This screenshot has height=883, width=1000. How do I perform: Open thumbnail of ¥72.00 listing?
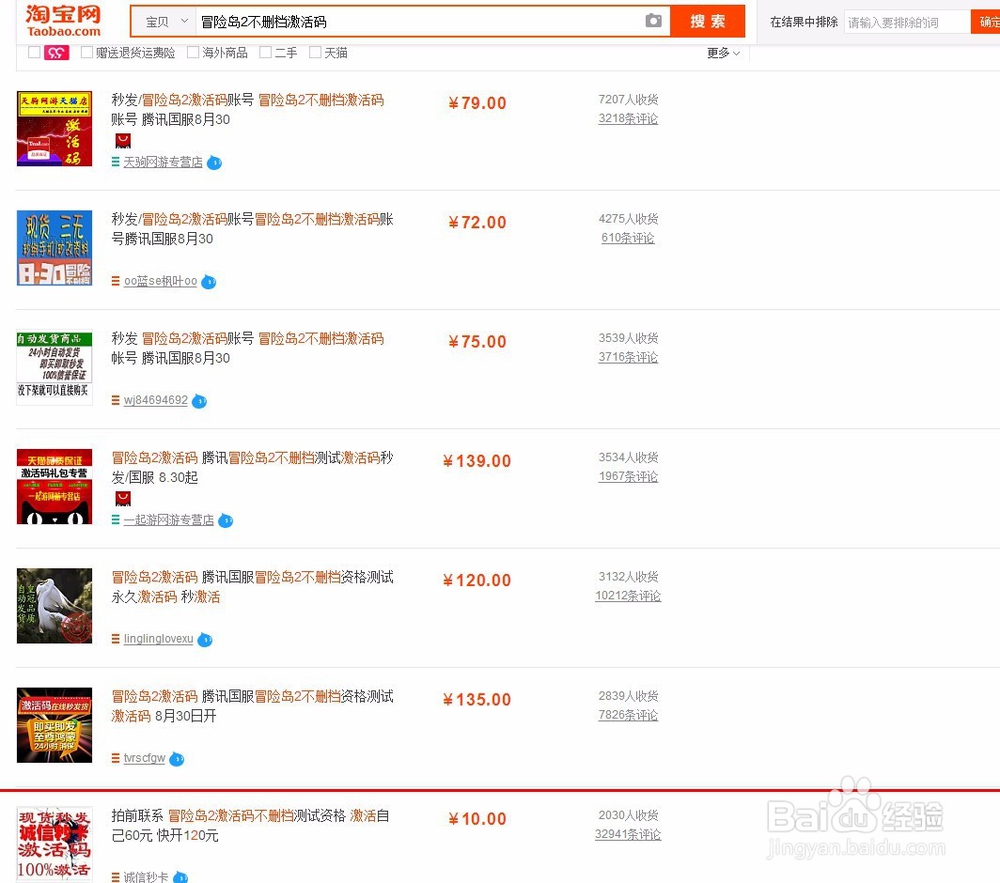[54, 247]
